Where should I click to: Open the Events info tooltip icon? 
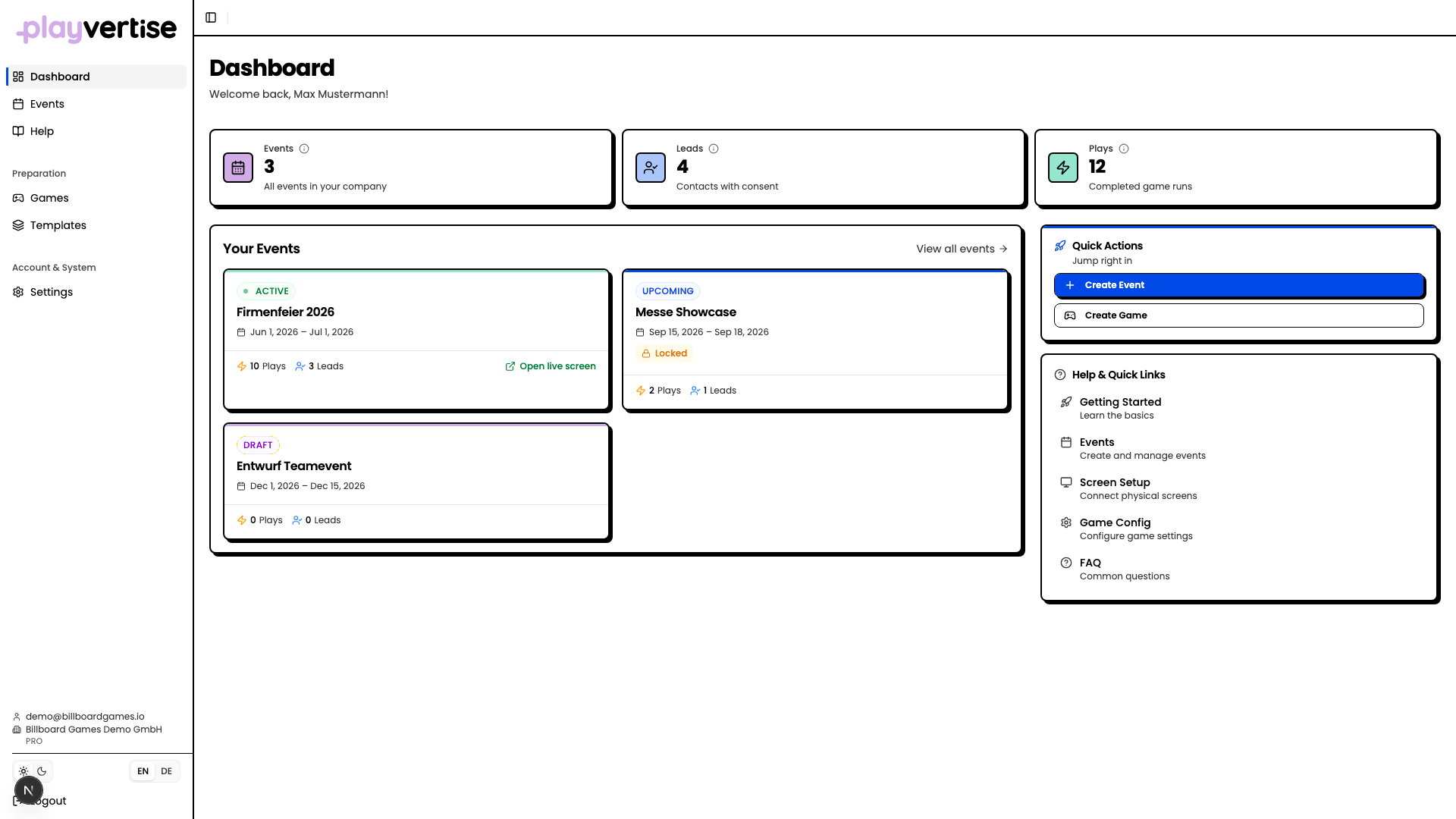pyautogui.click(x=304, y=149)
